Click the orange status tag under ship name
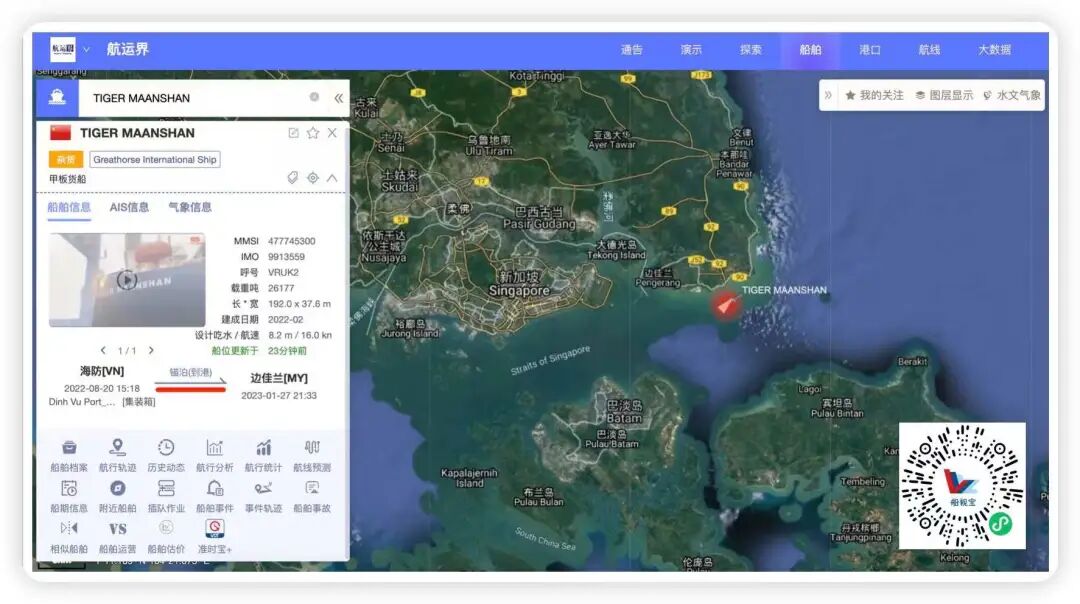Image resolution: width=1080 pixels, height=604 pixels. (65, 159)
